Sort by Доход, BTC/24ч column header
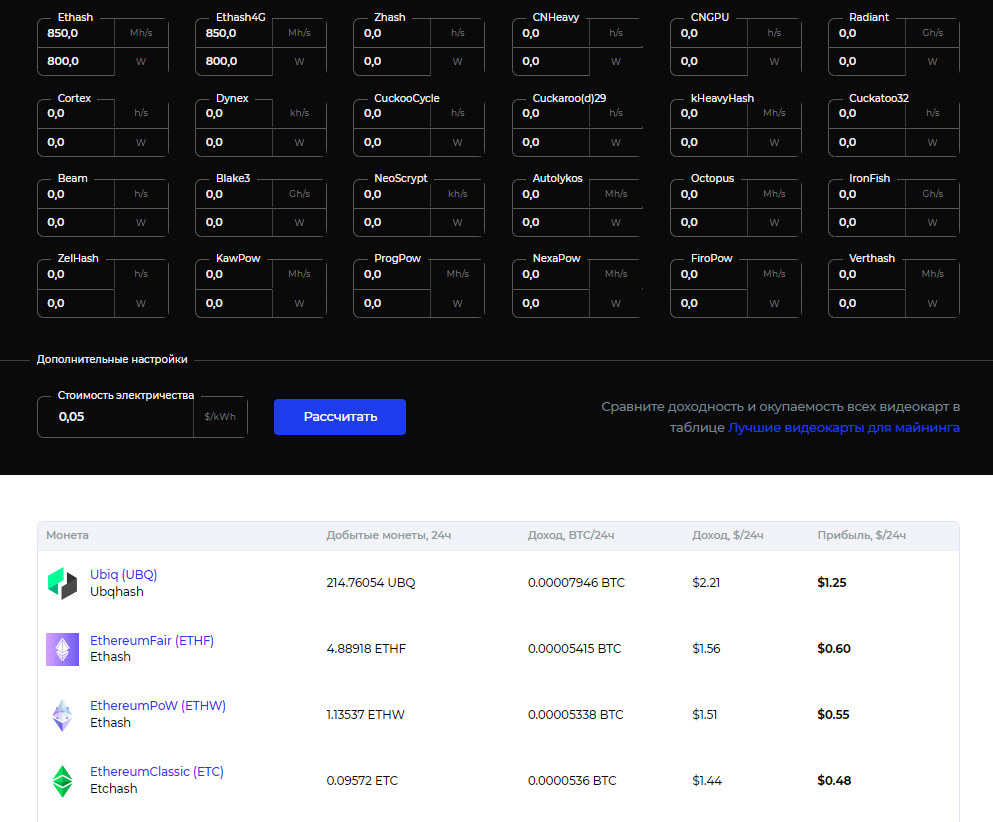Screen dimensions: 993x822 pyautogui.click(x=570, y=536)
